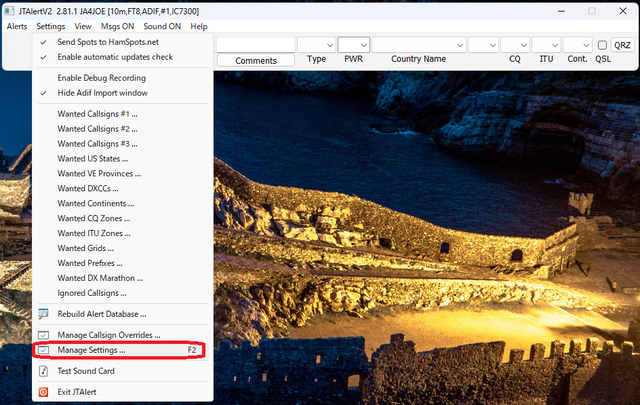640x405 pixels.
Task: Enable Debug Recording option
Action: point(122,78)
